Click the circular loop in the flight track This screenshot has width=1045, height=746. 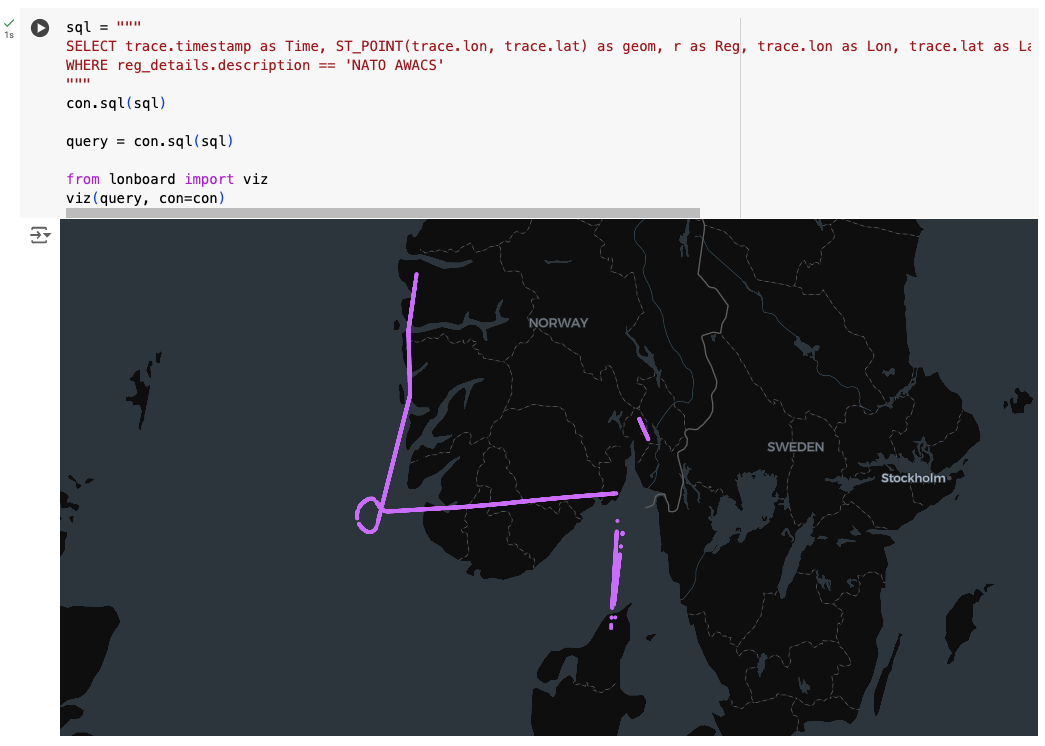tap(368, 515)
